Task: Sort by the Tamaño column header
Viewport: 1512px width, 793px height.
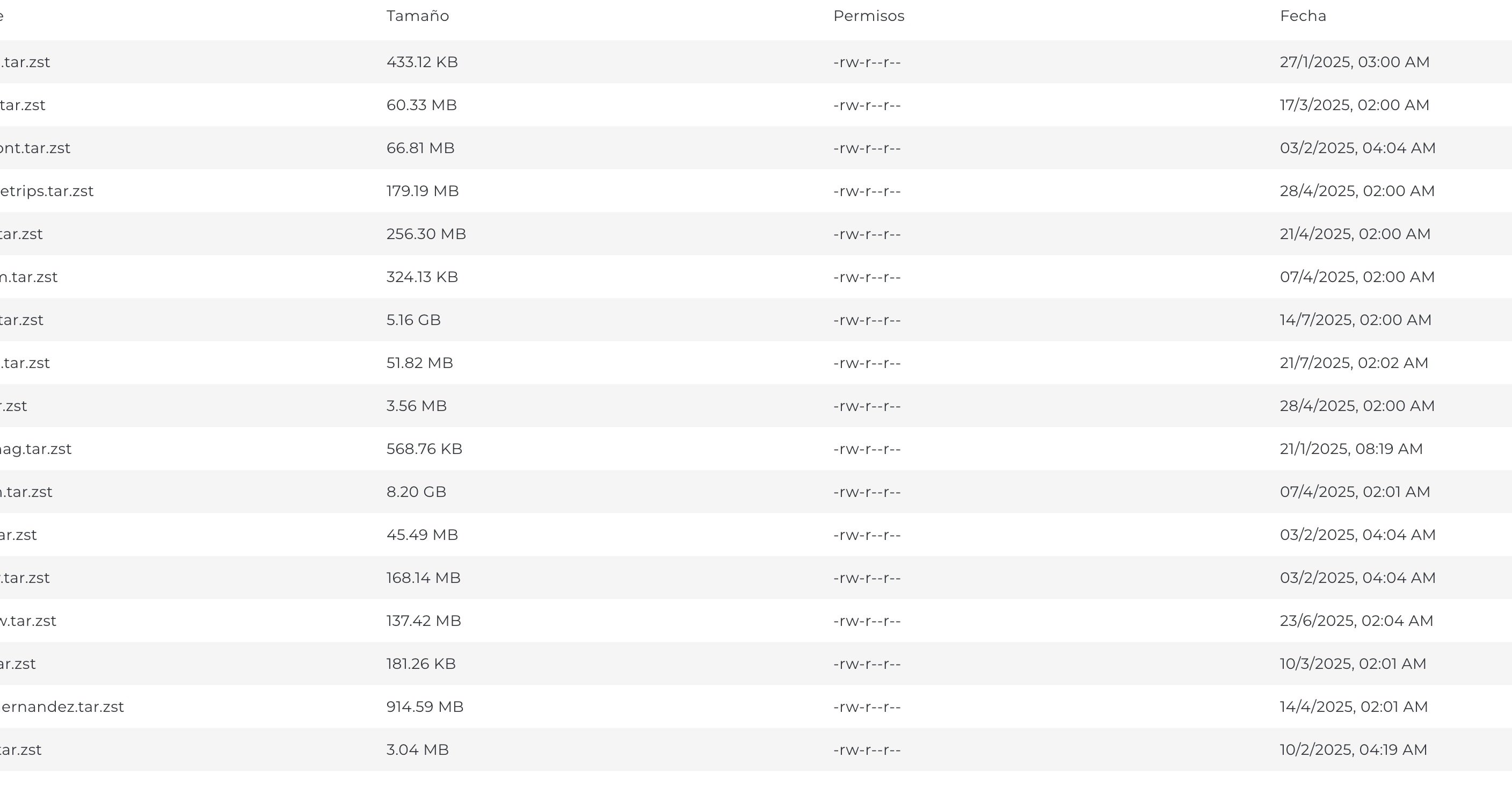Action: point(417,16)
